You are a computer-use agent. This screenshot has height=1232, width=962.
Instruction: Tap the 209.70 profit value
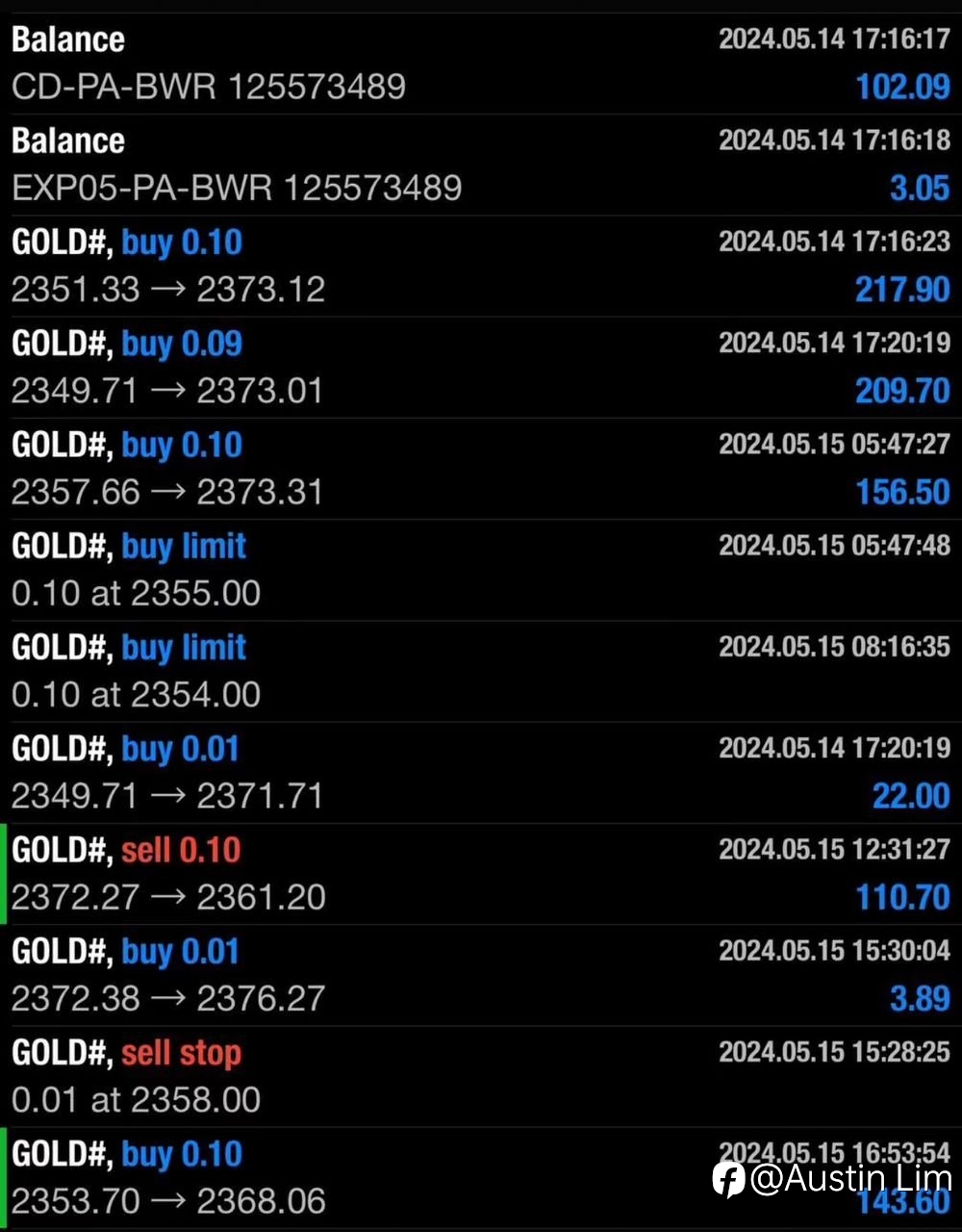[902, 391]
